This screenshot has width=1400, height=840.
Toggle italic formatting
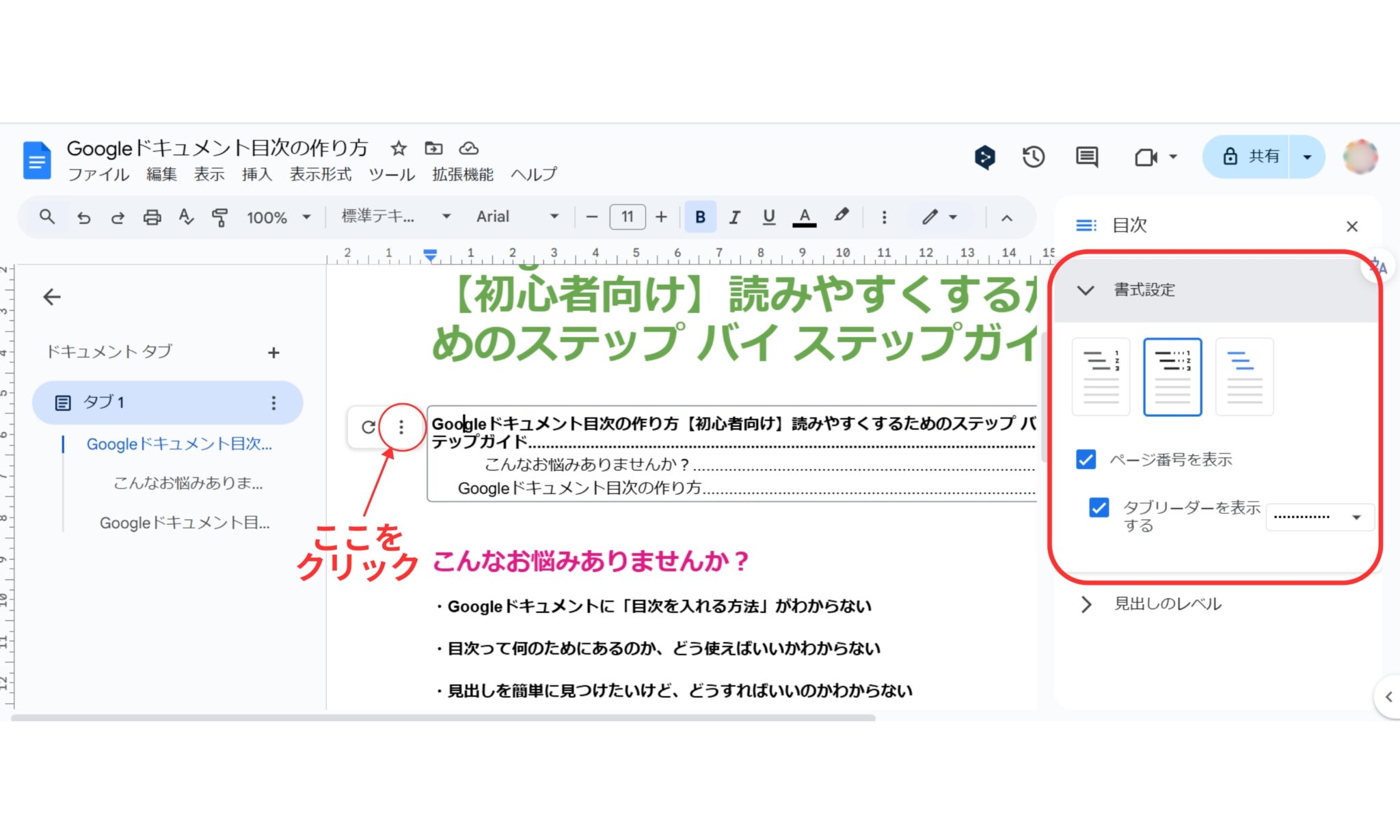click(x=734, y=217)
